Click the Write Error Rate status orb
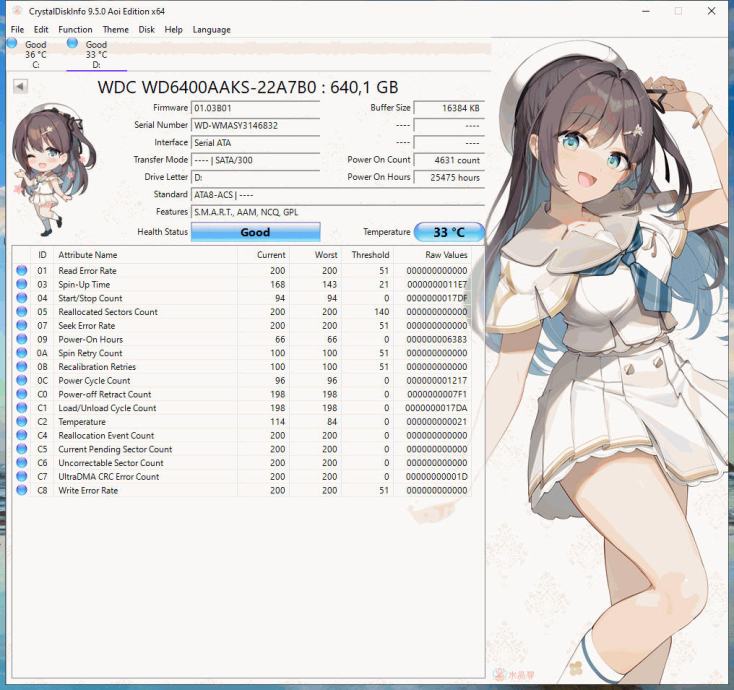734x690 pixels. pos(22,490)
